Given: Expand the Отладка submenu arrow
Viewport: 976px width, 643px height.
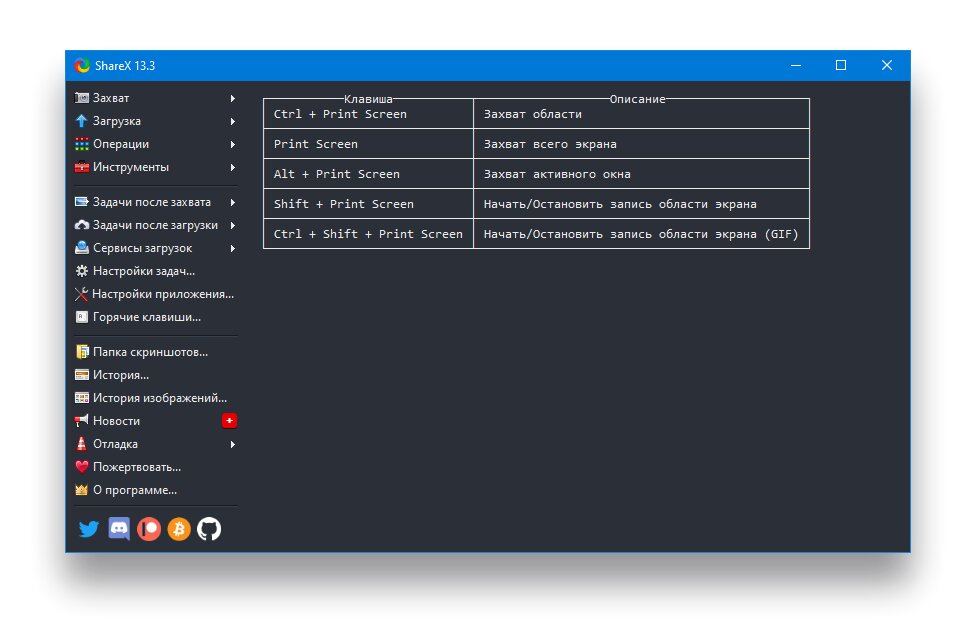Looking at the screenshot, I should pyautogui.click(x=233, y=444).
